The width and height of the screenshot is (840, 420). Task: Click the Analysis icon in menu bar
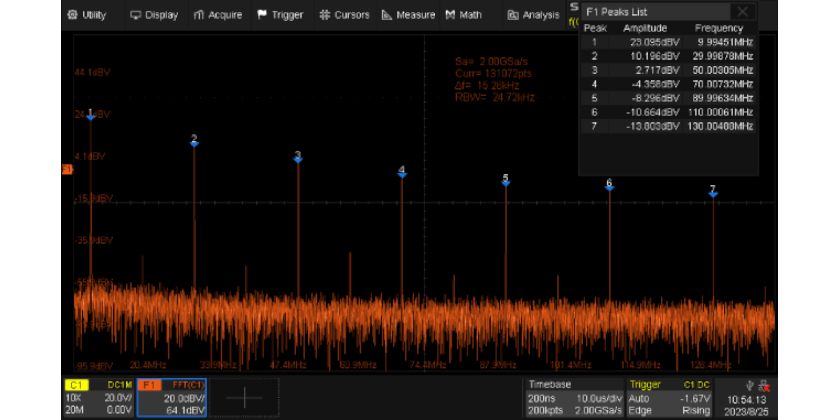(x=513, y=15)
